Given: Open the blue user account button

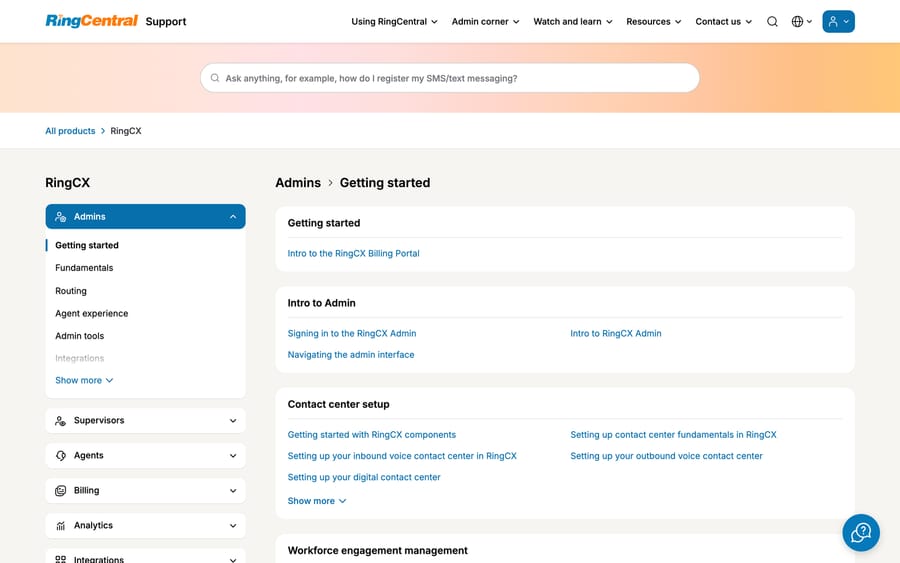Looking at the screenshot, I should [838, 21].
